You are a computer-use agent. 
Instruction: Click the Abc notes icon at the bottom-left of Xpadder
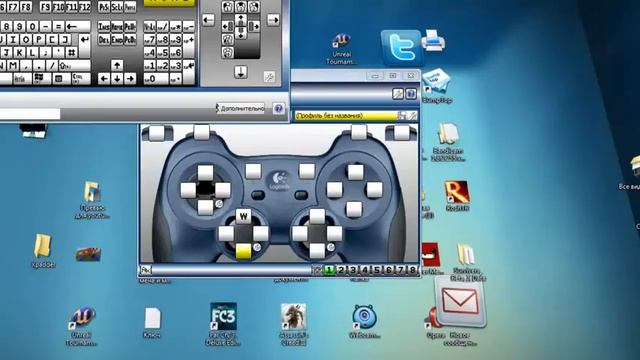(146, 270)
